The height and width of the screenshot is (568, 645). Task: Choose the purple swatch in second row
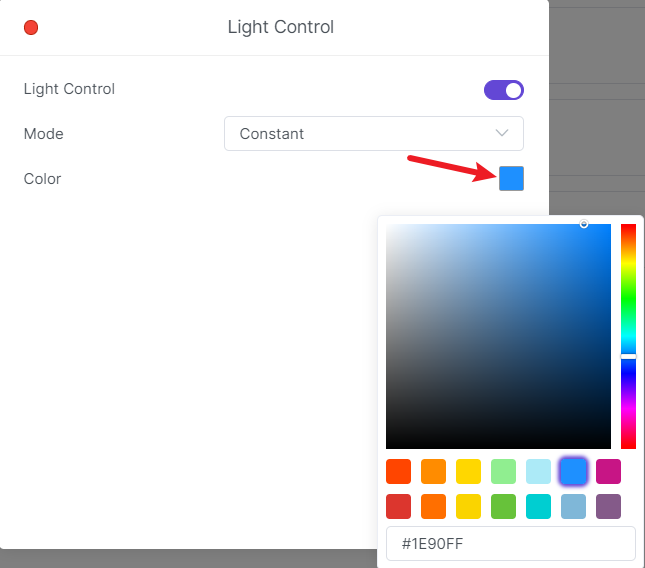pos(608,506)
